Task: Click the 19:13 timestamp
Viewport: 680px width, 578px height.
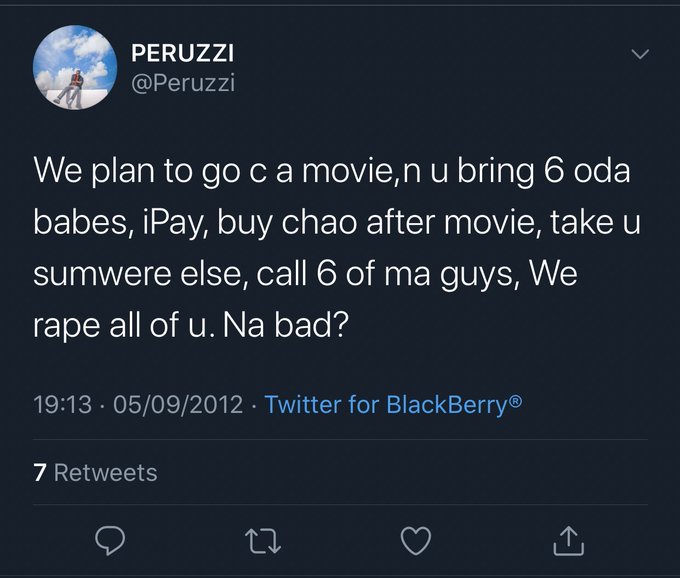Action: pyautogui.click(x=62, y=405)
